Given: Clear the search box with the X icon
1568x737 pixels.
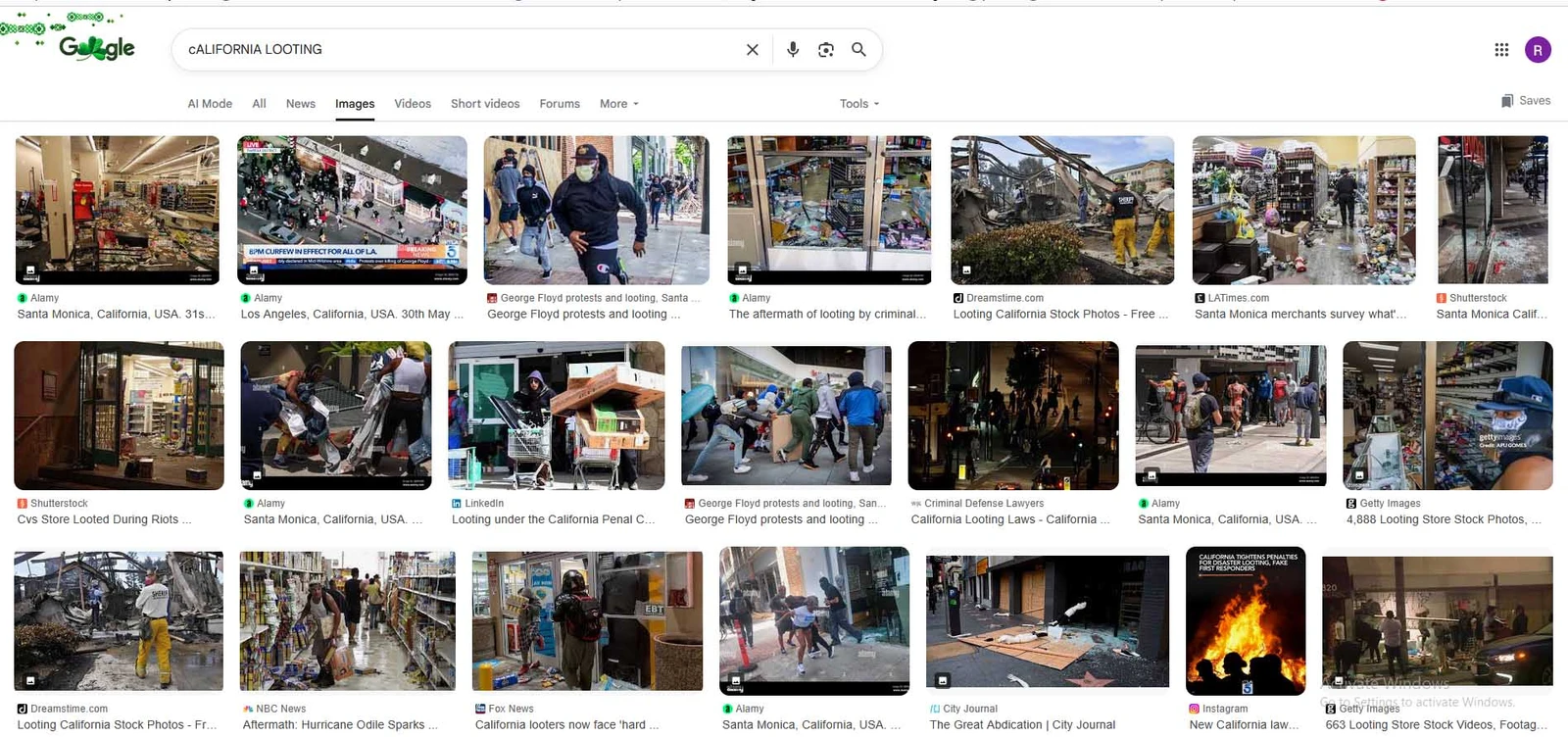Looking at the screenshot, I should pos(752,50).
